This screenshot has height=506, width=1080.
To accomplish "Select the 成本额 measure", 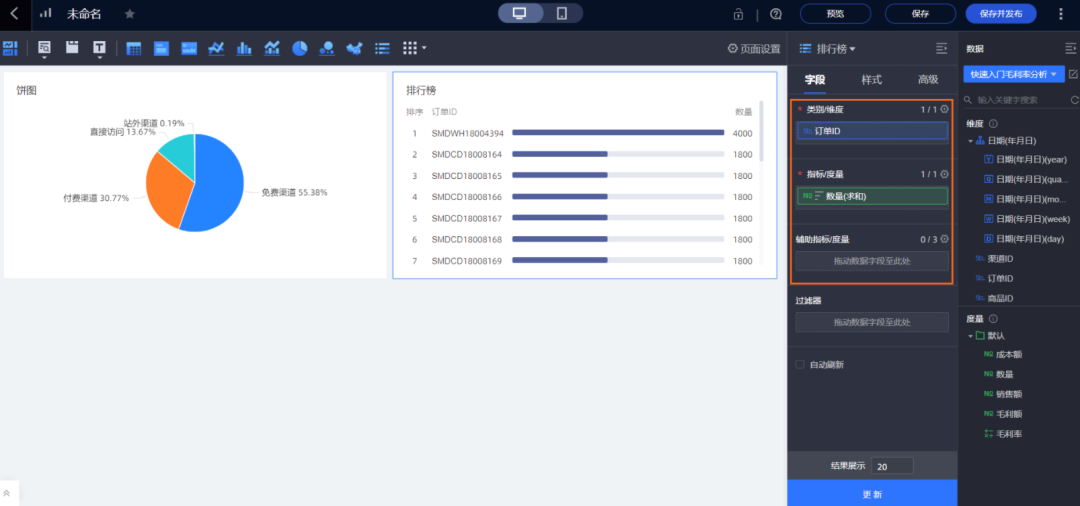I will (1003, 355).
